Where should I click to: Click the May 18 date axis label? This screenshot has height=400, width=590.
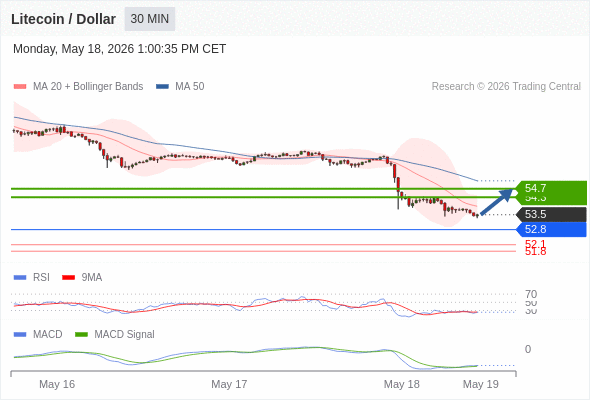[401, 384]
